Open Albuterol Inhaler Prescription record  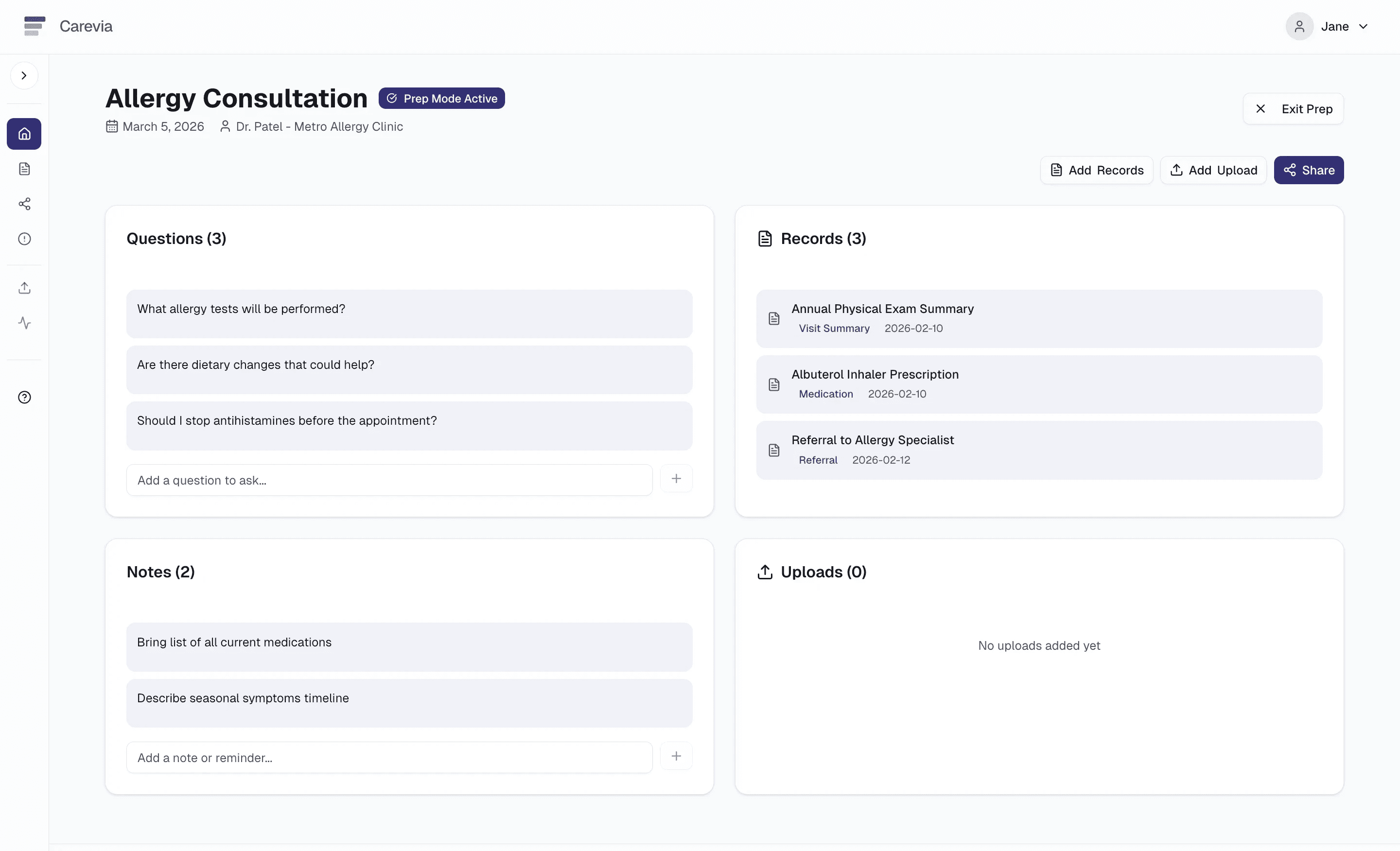coord(1039,384)
